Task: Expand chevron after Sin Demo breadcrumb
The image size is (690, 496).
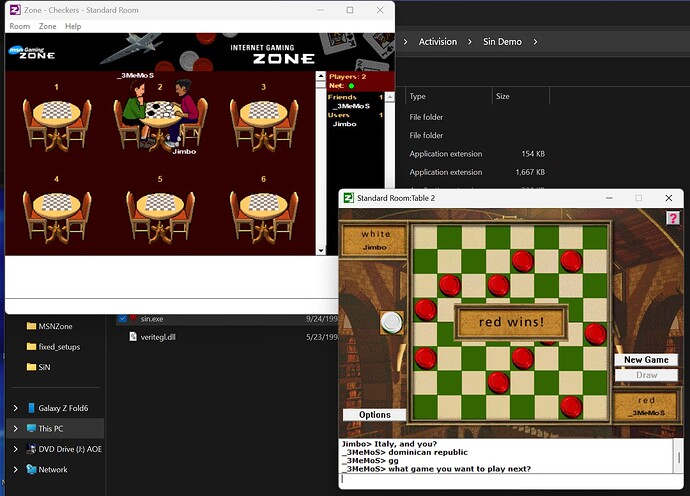Action: click(x=535, y=42)
